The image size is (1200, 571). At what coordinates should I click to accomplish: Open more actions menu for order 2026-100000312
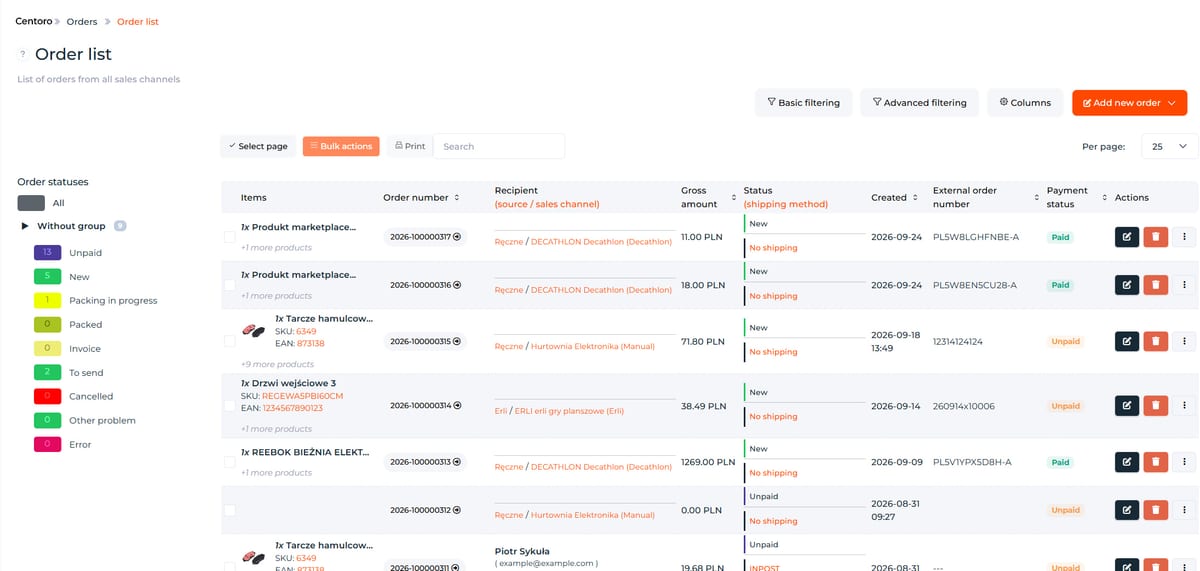click(1184, 510)
